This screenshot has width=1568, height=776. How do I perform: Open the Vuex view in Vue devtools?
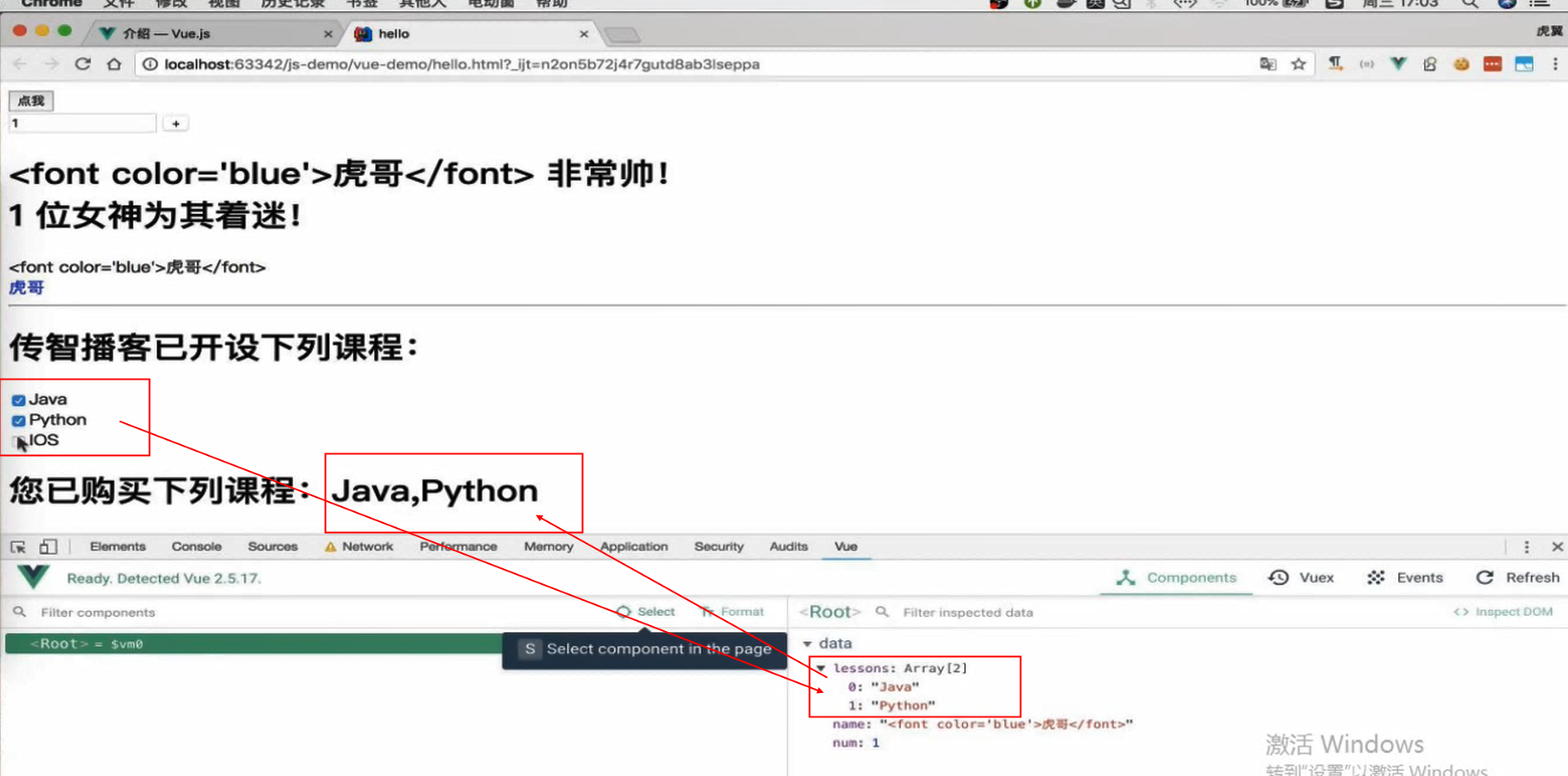point(1301,577)
